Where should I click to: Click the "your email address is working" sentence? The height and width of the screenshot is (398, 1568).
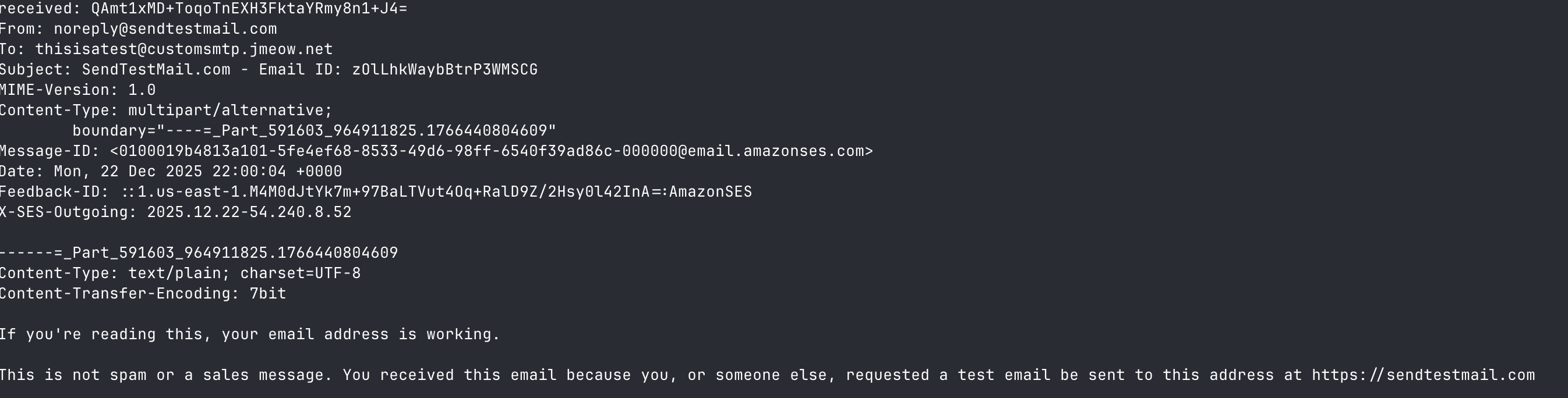361,334
